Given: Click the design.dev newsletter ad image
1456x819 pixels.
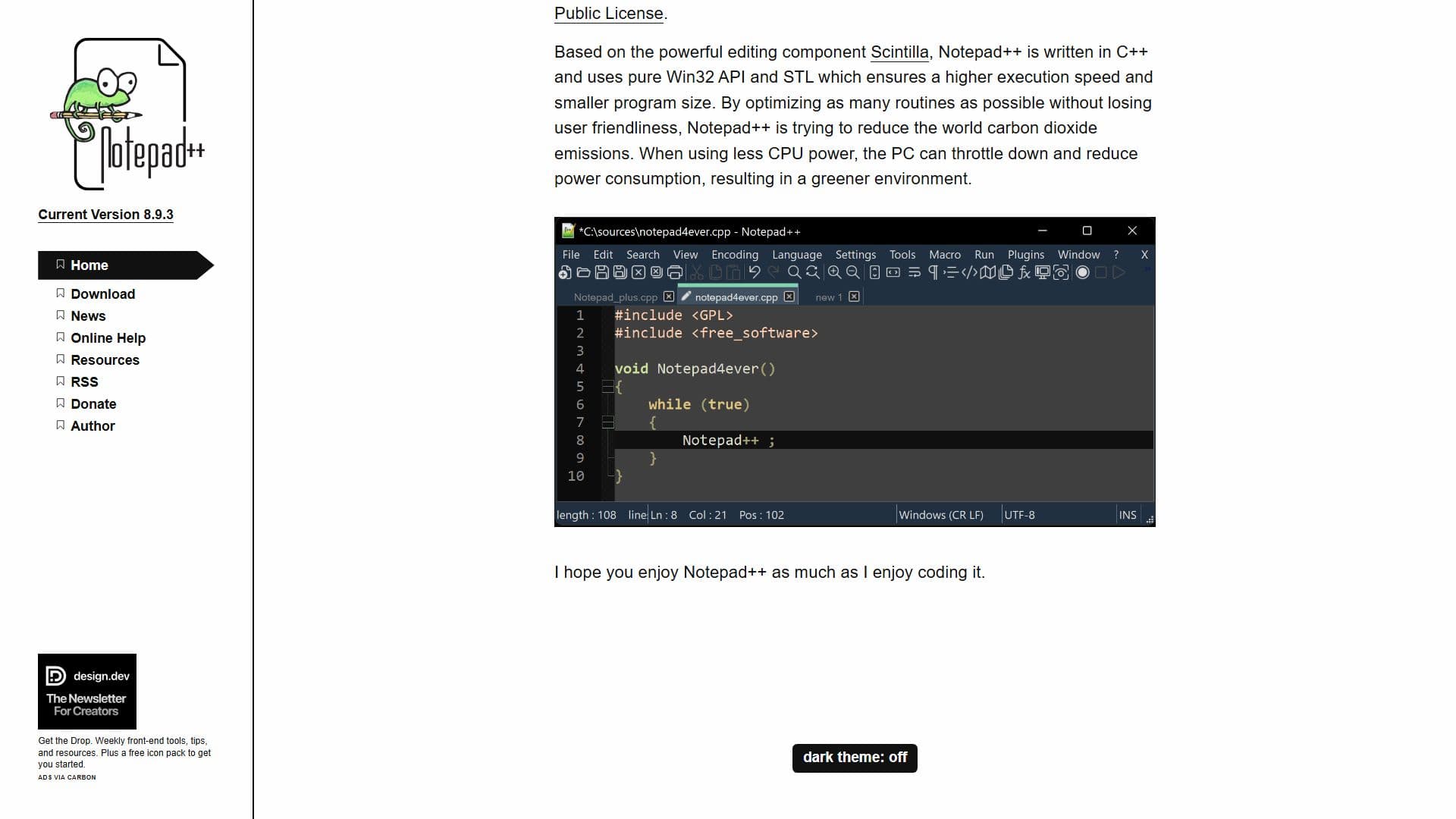Looking at the screenshot, I should (87, 692).
